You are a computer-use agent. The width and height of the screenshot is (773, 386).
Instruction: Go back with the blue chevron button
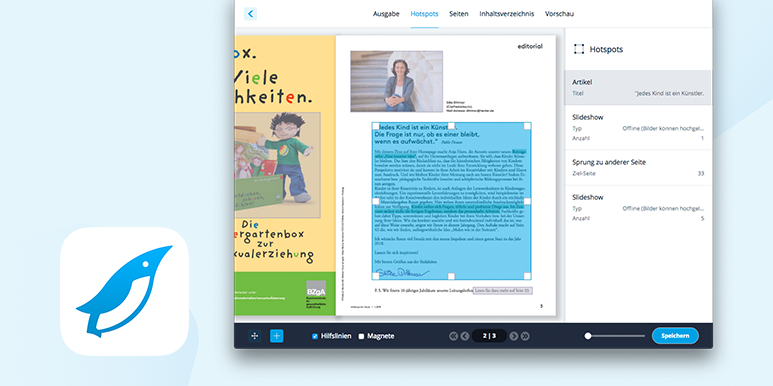(250, 14)
